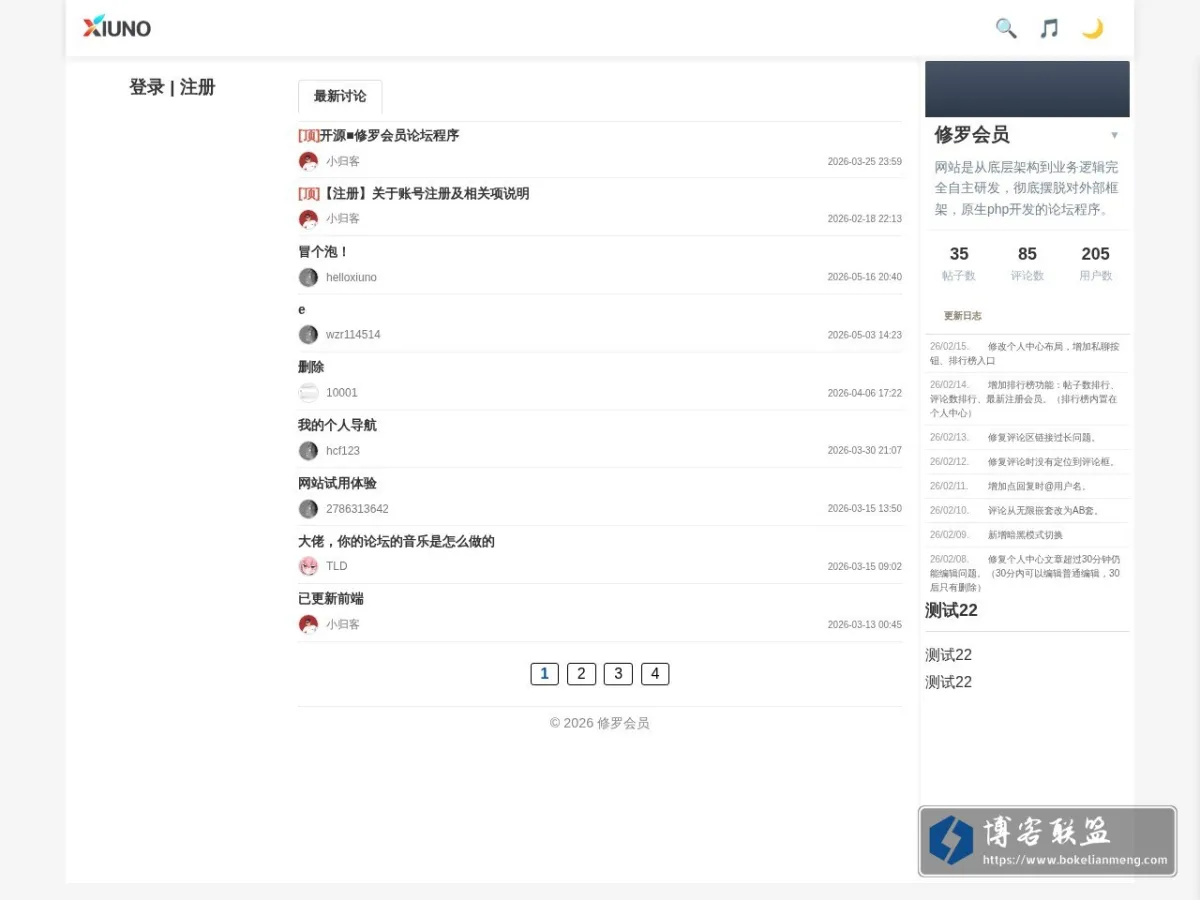Expand the 修罗会员 dropdown arrow

(x=1115, y=135)
